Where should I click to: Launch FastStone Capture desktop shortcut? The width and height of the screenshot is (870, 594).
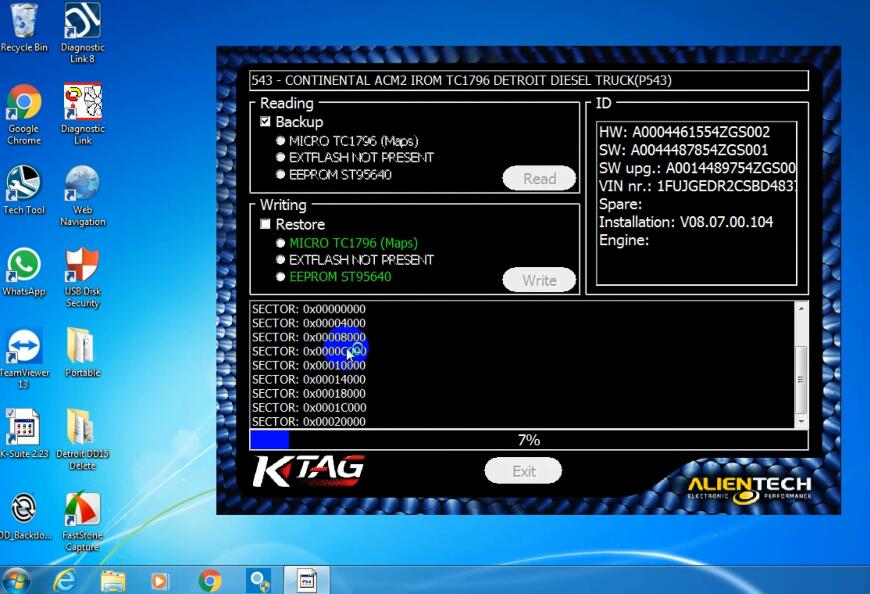click(82, 521)
